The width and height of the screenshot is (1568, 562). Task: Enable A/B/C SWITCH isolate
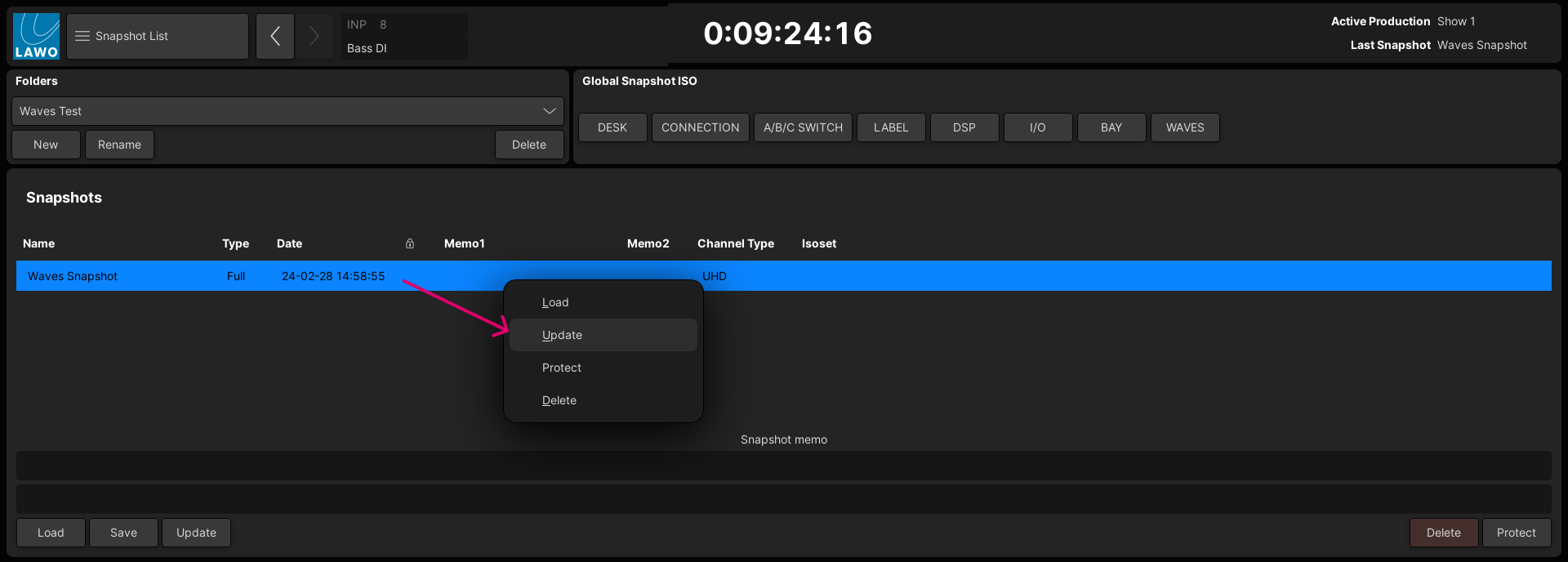tap(803, 127)
